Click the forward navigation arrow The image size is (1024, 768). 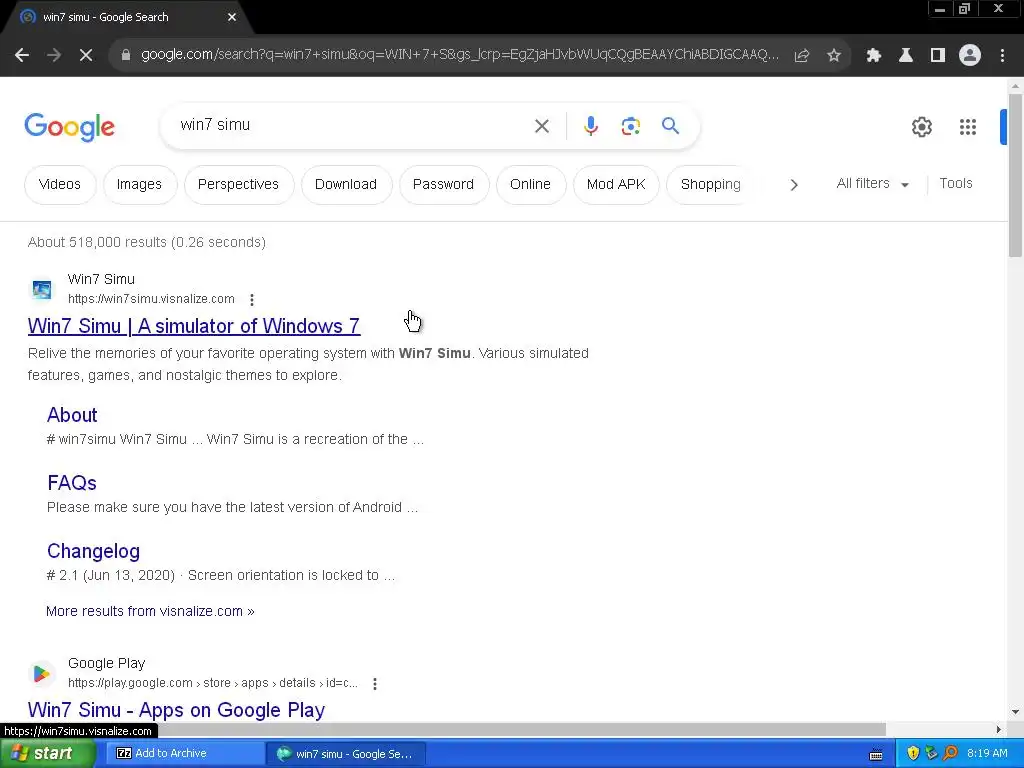click(54, 56)
